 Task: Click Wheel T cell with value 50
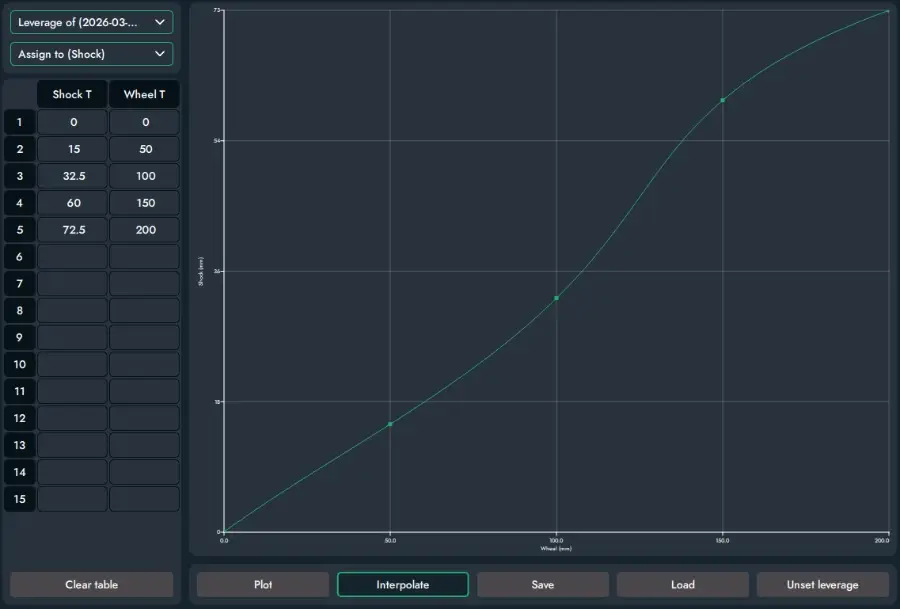(145, 149)
